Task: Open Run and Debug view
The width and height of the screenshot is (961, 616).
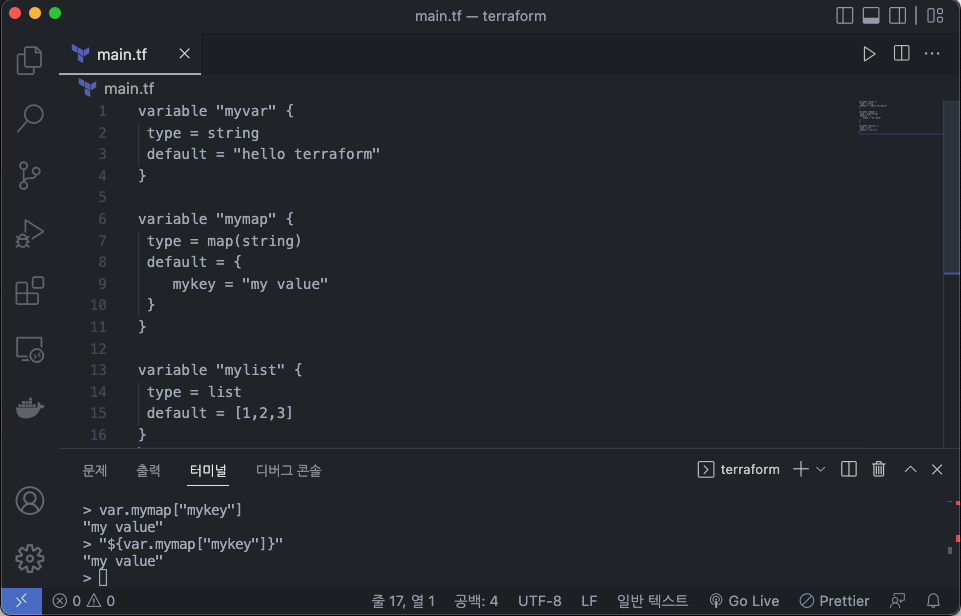Action: click(29, 234)
